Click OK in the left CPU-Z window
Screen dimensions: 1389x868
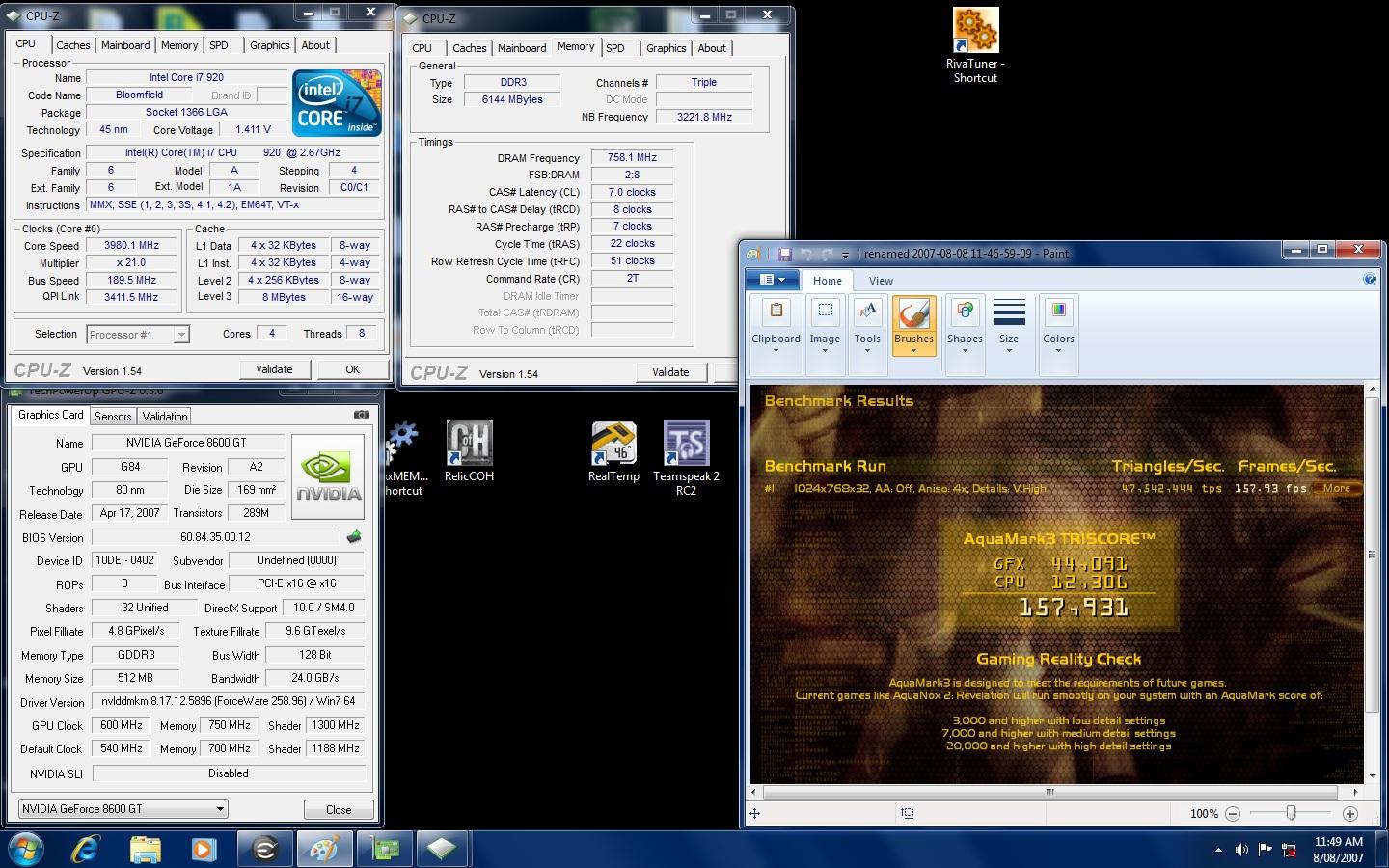tap(353, 369)
